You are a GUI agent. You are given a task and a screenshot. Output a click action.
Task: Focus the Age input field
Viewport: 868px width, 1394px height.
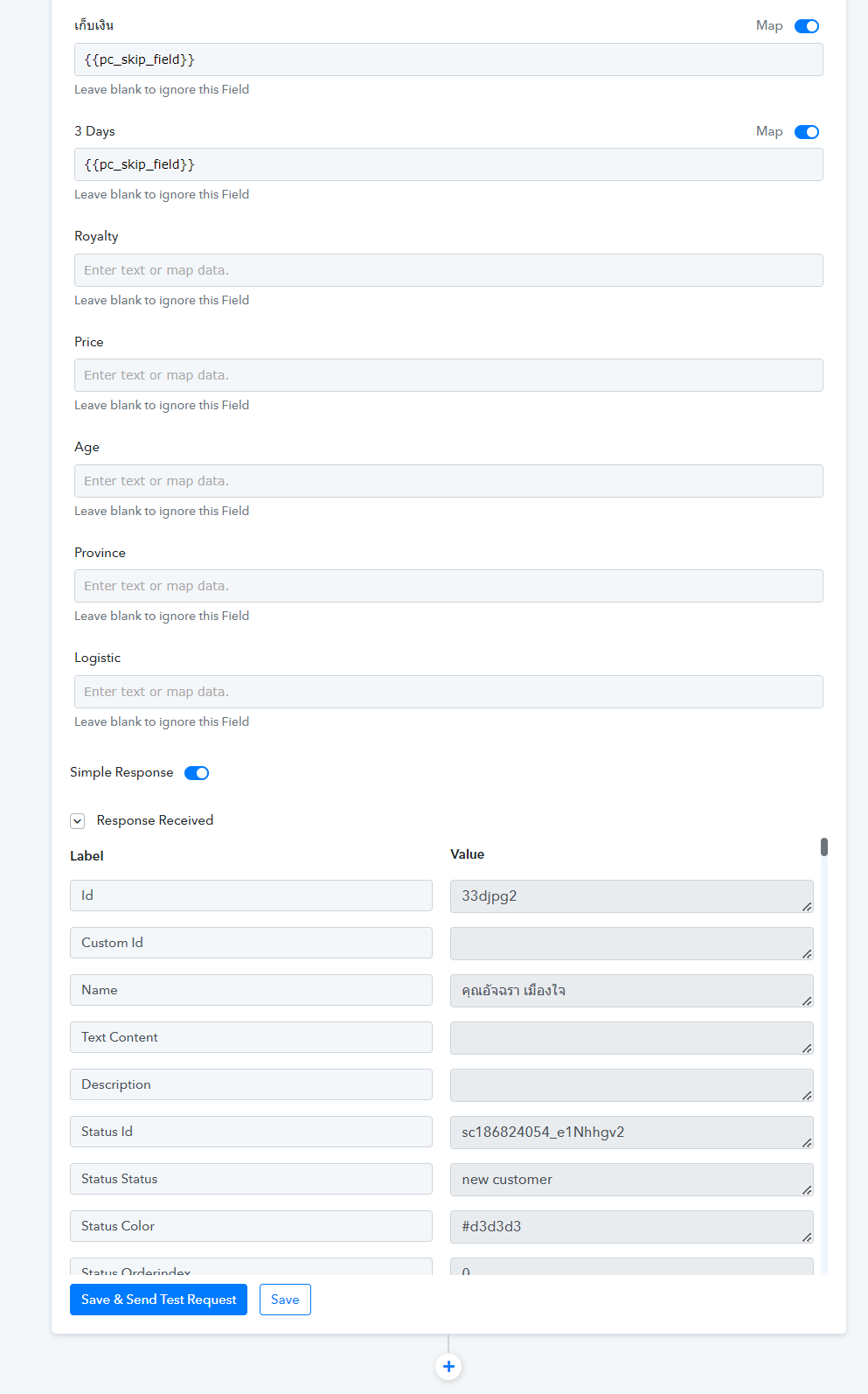448,481
